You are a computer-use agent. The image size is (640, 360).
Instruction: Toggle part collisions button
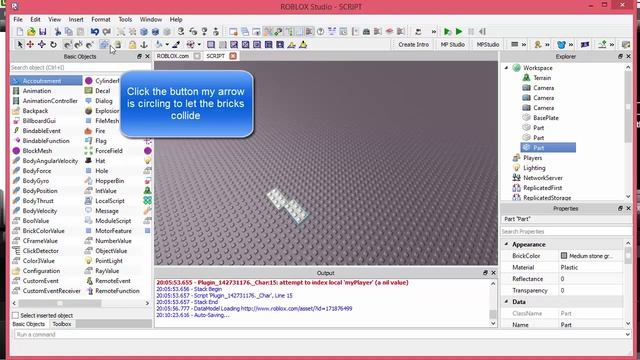pyautogui.click(x=104, y=44)
